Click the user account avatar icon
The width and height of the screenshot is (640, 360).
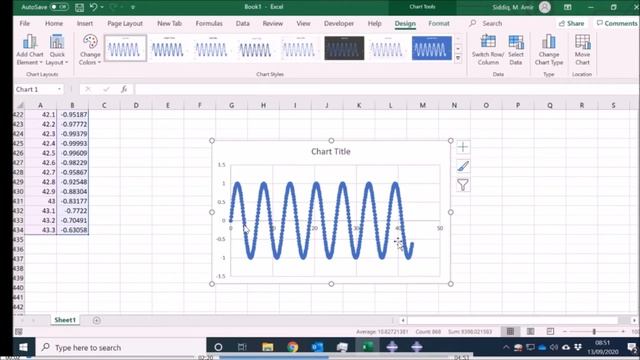tap(545, 7)
